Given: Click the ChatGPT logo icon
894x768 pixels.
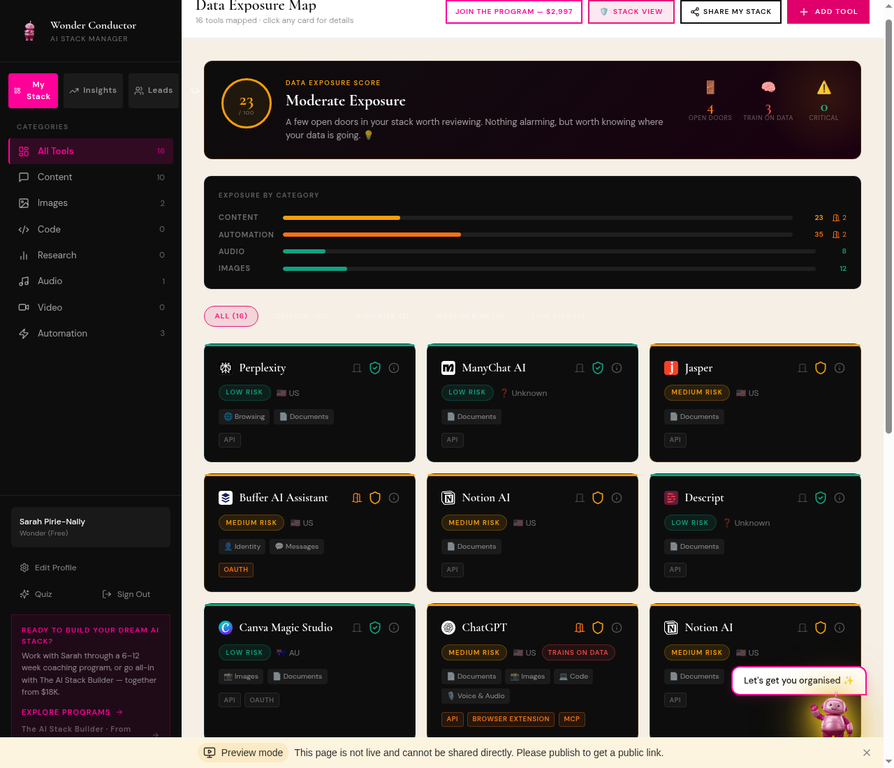Looking at the screenshot, I should tap(448, 628).
